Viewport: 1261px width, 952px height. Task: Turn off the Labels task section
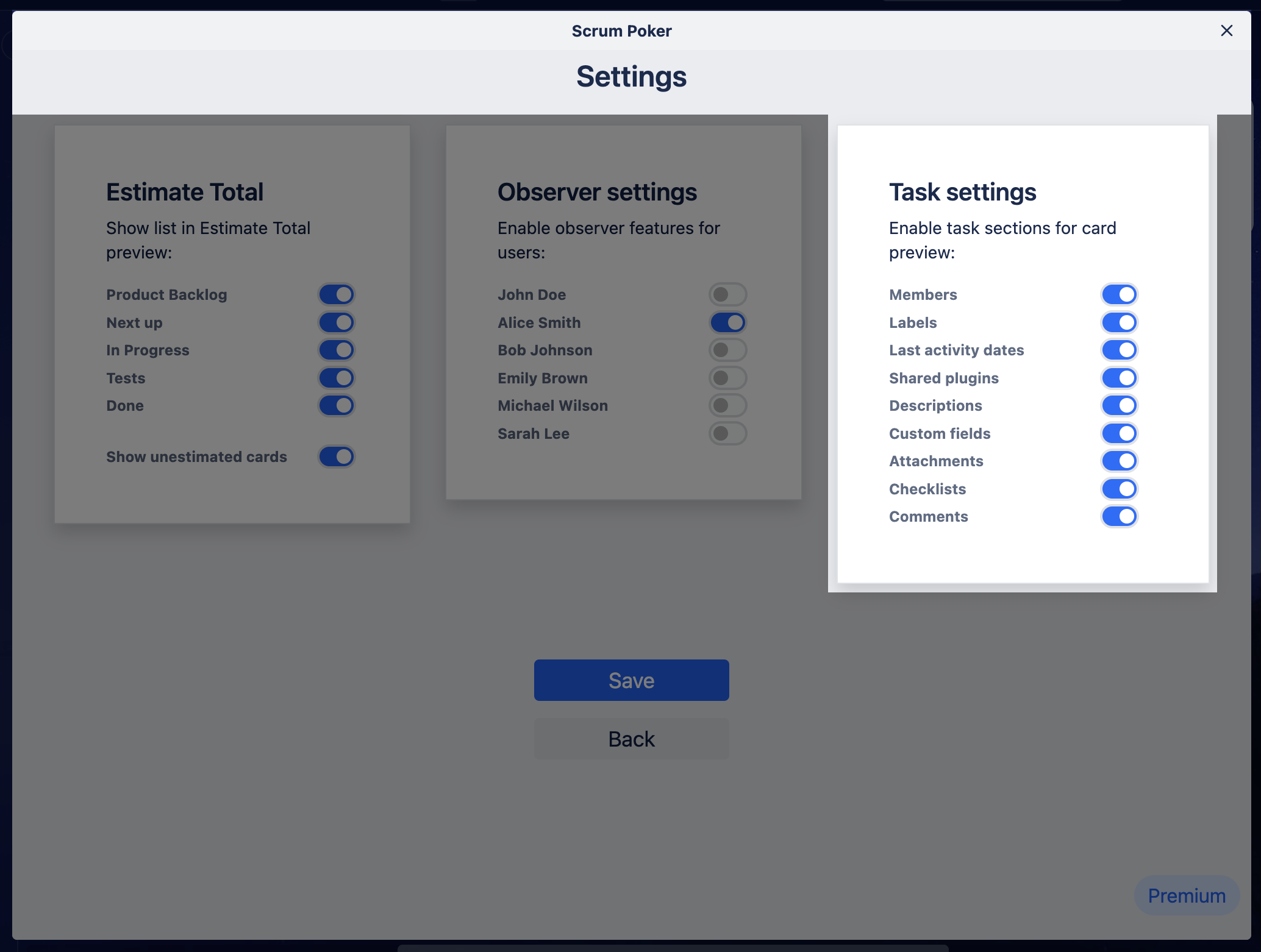pyautogui.click(x=1119, y=322)
